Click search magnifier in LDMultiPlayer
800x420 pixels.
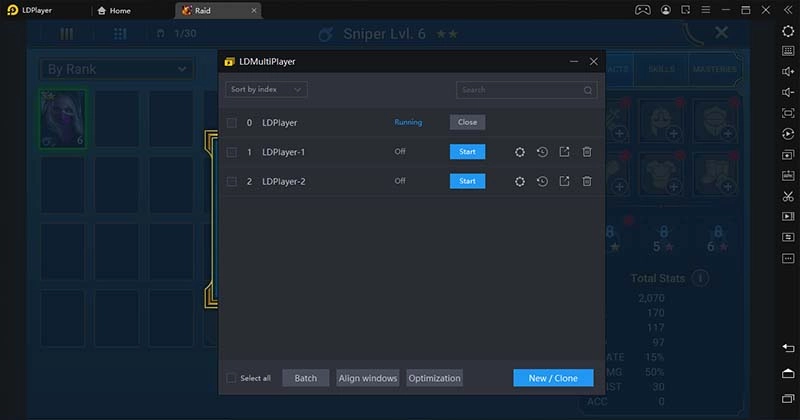587,90
